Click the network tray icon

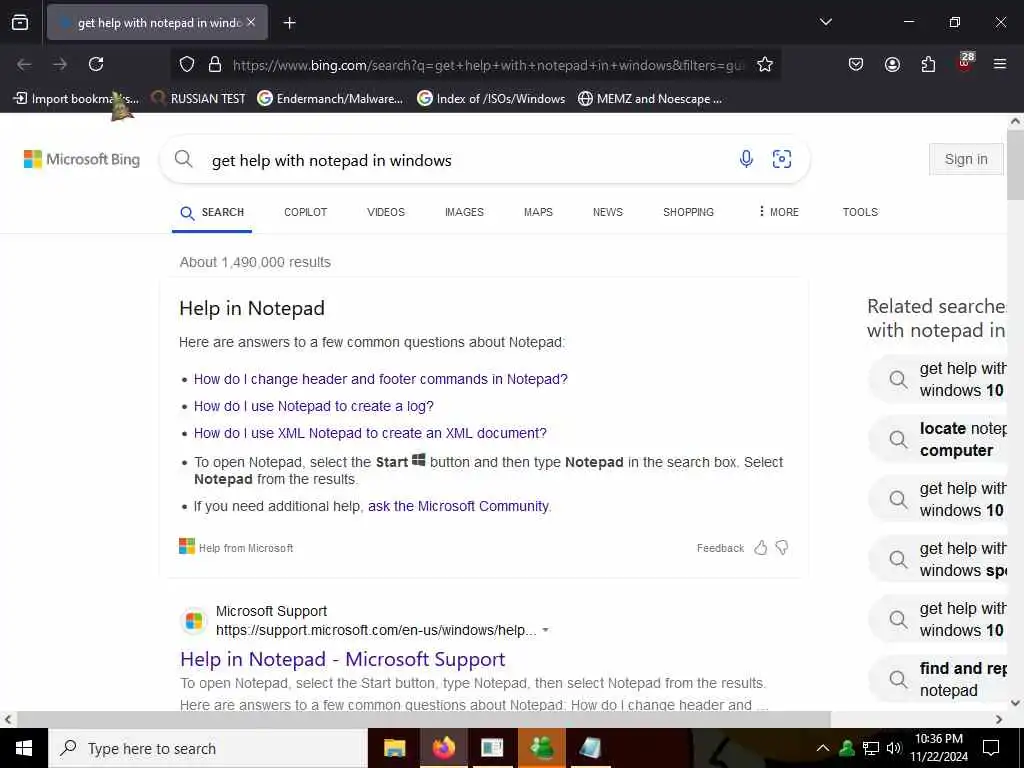[870, 748]
